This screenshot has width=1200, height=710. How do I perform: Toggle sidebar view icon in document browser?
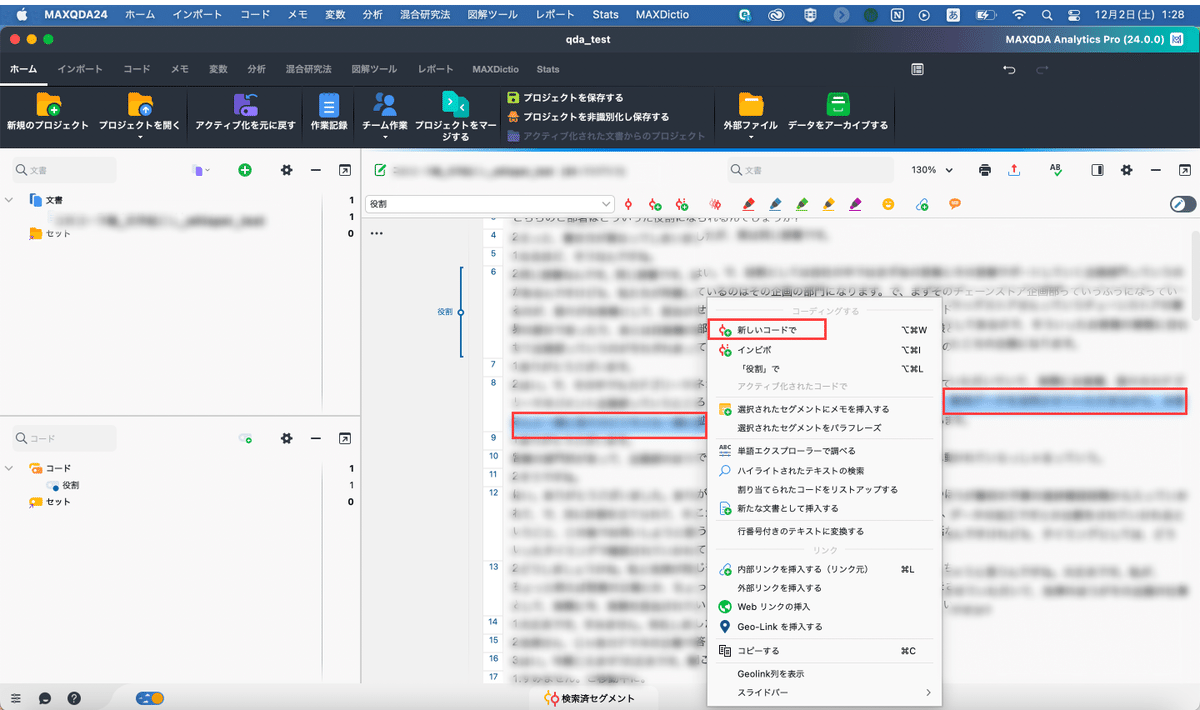(x=1097, y=170)
